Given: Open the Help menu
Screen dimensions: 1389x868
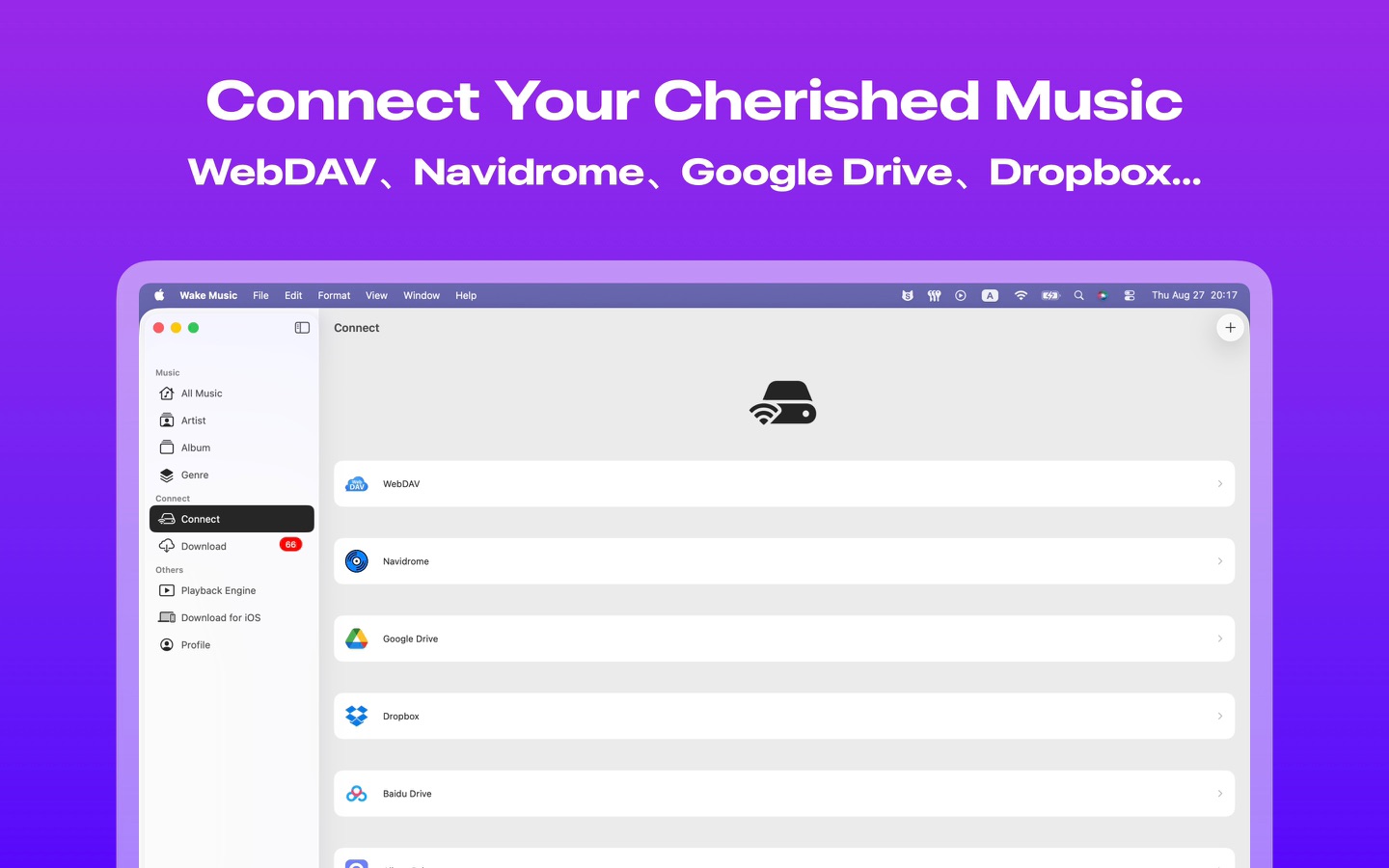Looking at the screenshot, I should tap(466, 295).
